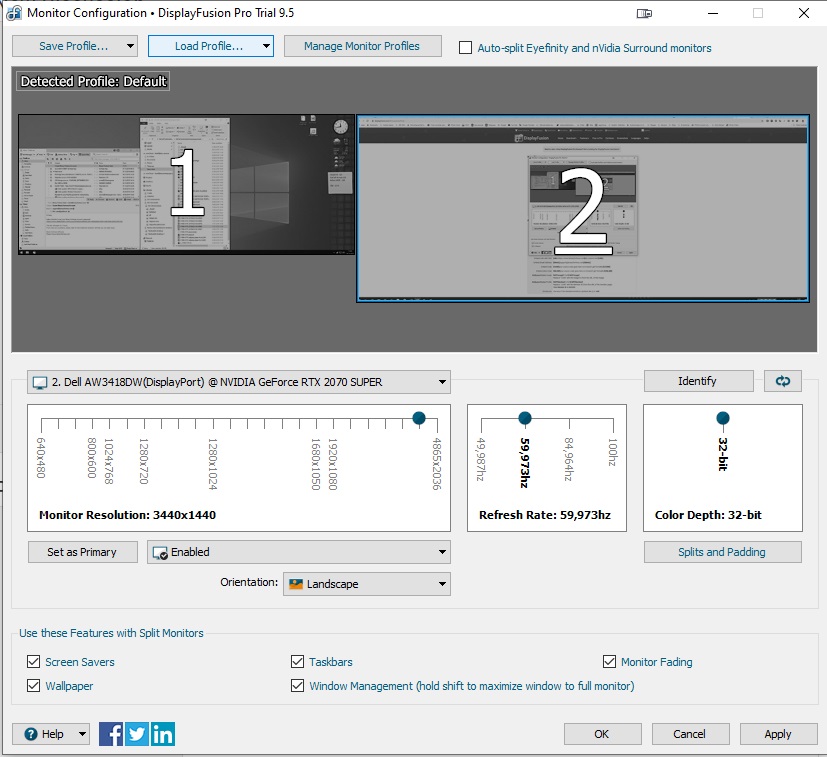Click the Help question mark icon
The image size is (827, 757).
coord(31,734)
